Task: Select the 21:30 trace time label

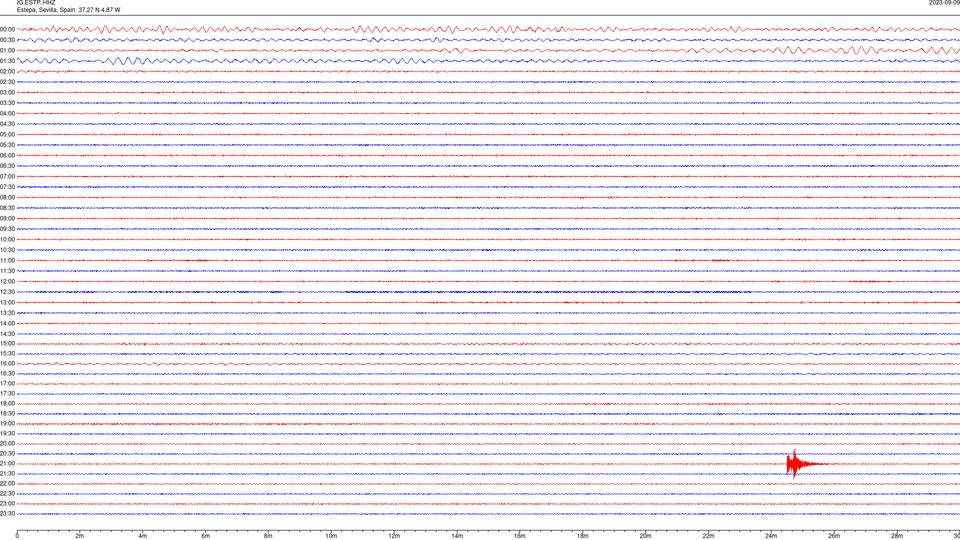Action: 7,474
